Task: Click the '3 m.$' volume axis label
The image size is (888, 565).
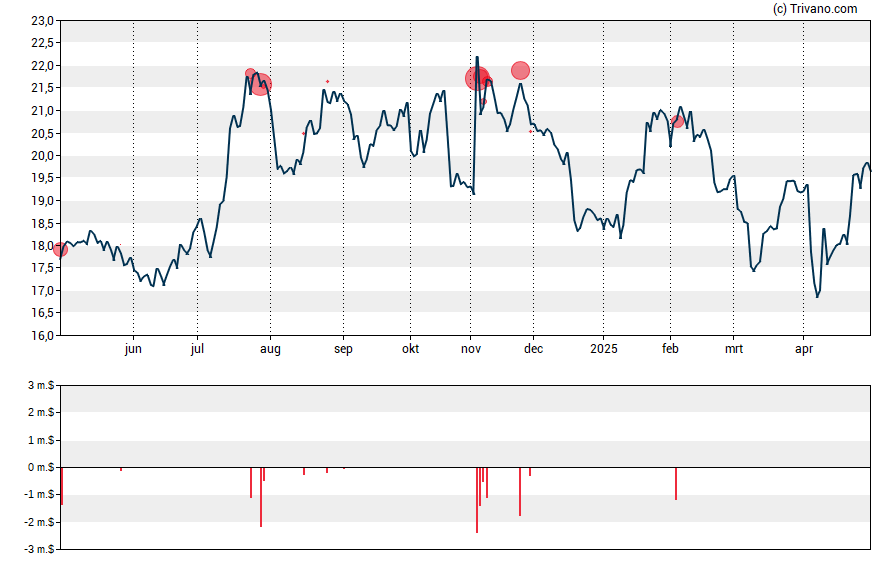Action: (x=41, y=386)
